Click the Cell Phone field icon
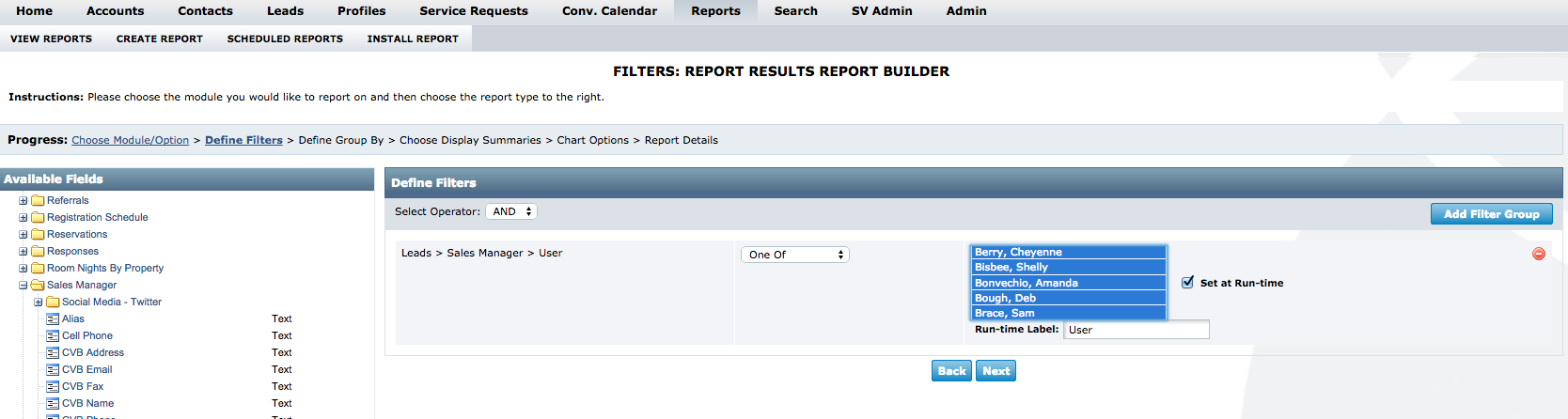This screenshot has height=419, width=1568. [53, 335]
